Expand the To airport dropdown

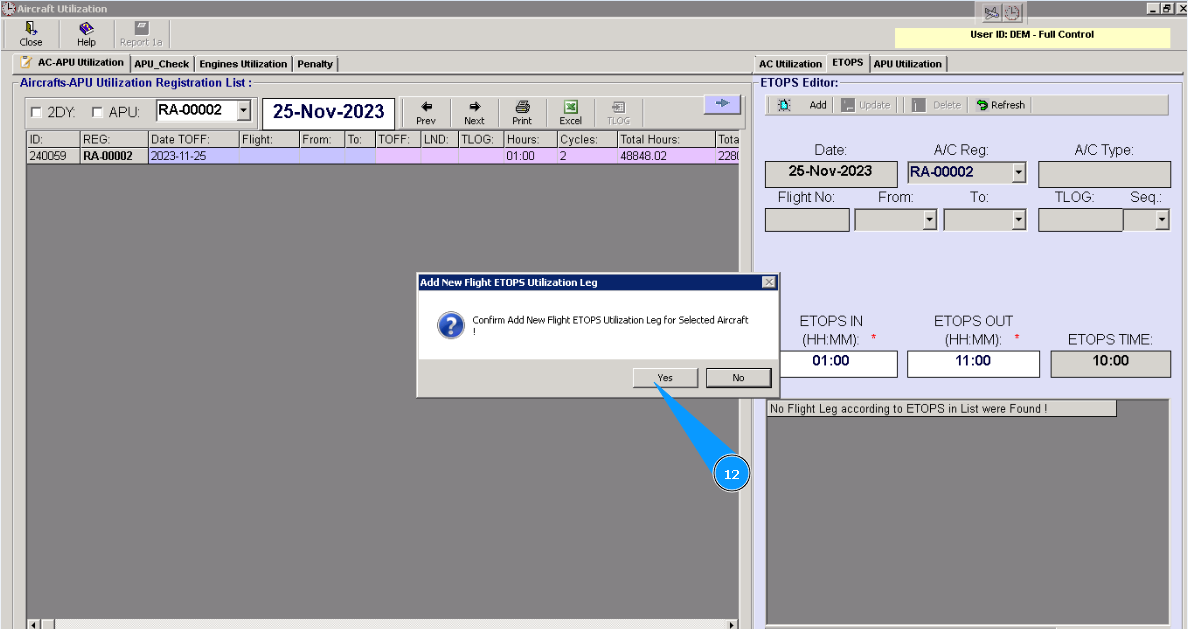[x=1018, y=220]
